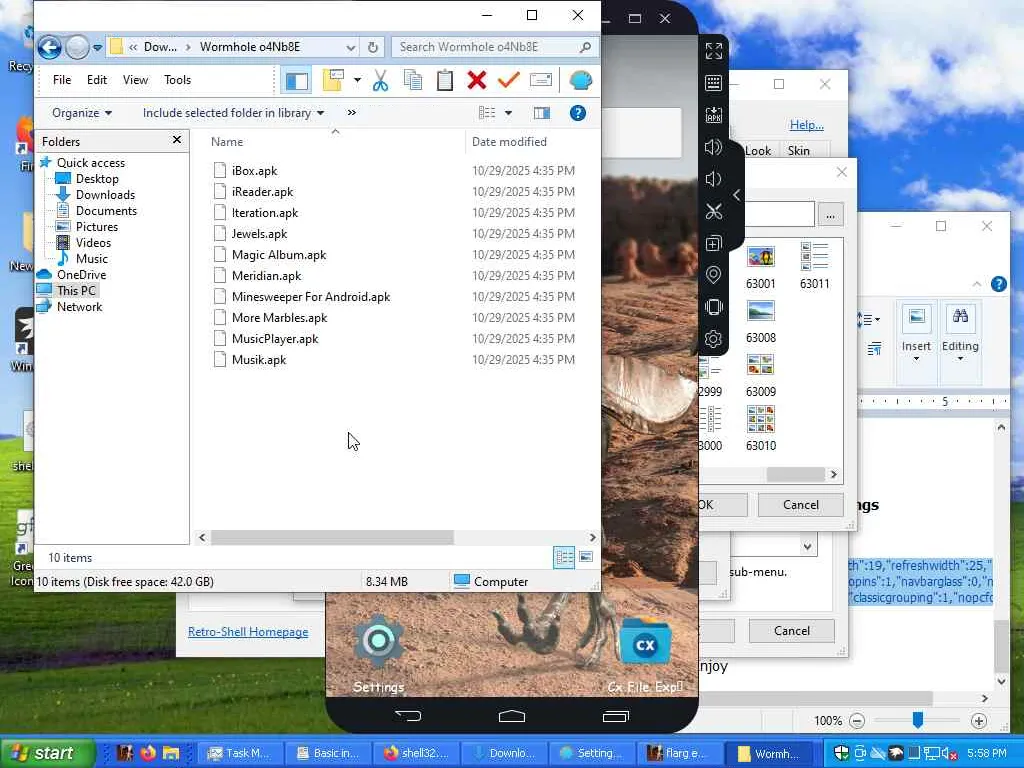The image size is (1024, 768).
Task: Open Cx File Explorer app icon
Action: 645,643
